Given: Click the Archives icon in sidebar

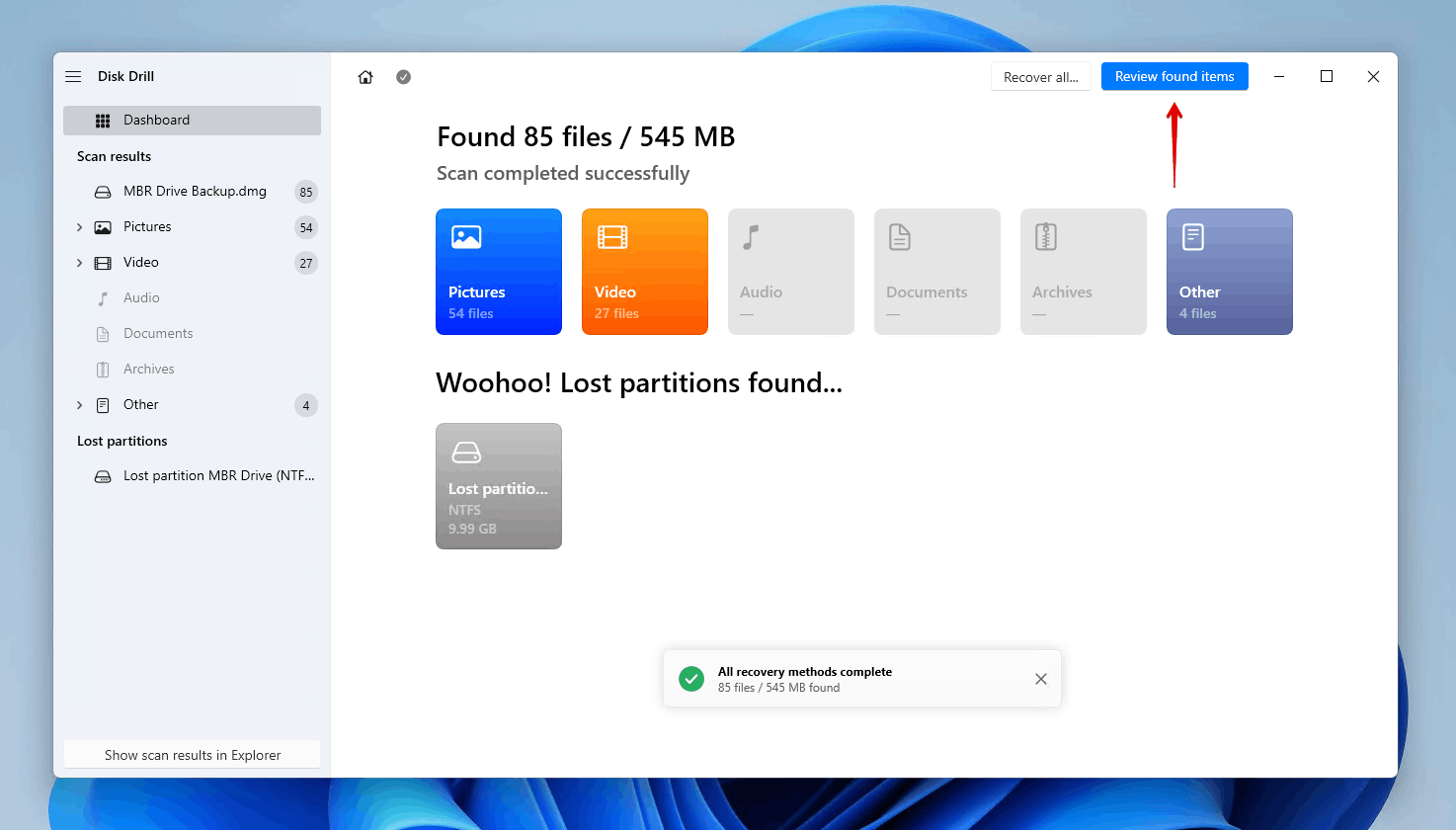Looking at the screenshot, I should click(x=103, y=370).
